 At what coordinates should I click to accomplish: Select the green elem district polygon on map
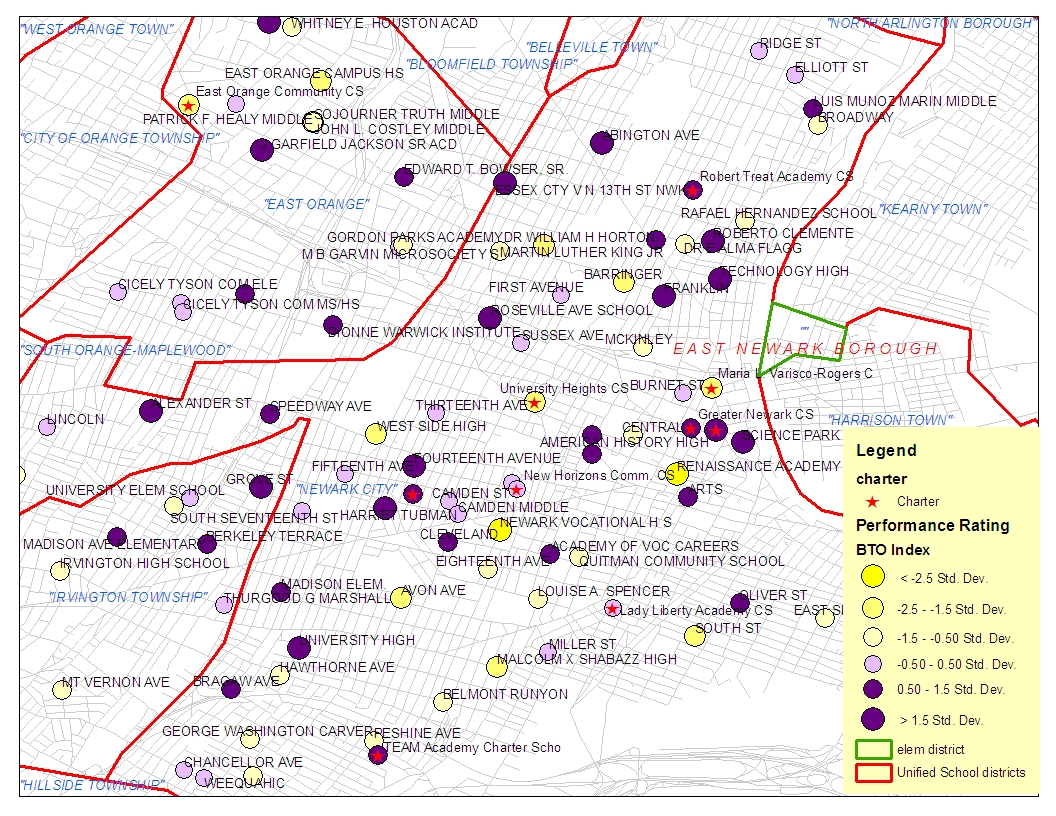pyautogui.click(x=805, y=325)
